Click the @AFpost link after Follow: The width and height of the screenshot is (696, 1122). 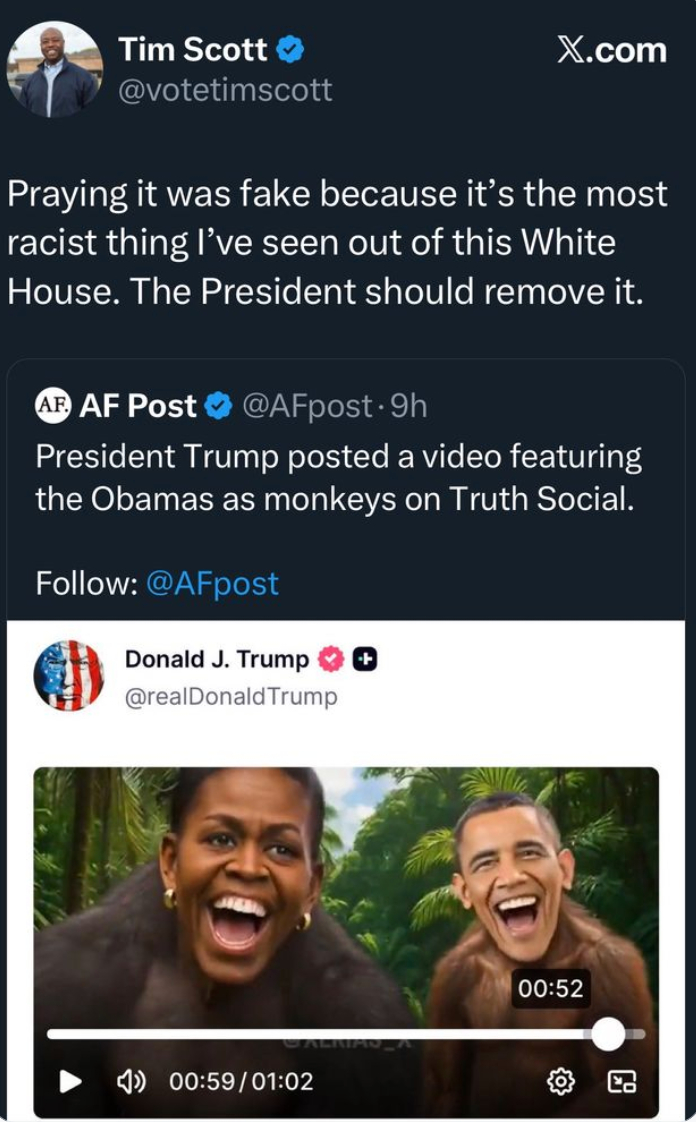coord(212,583)
